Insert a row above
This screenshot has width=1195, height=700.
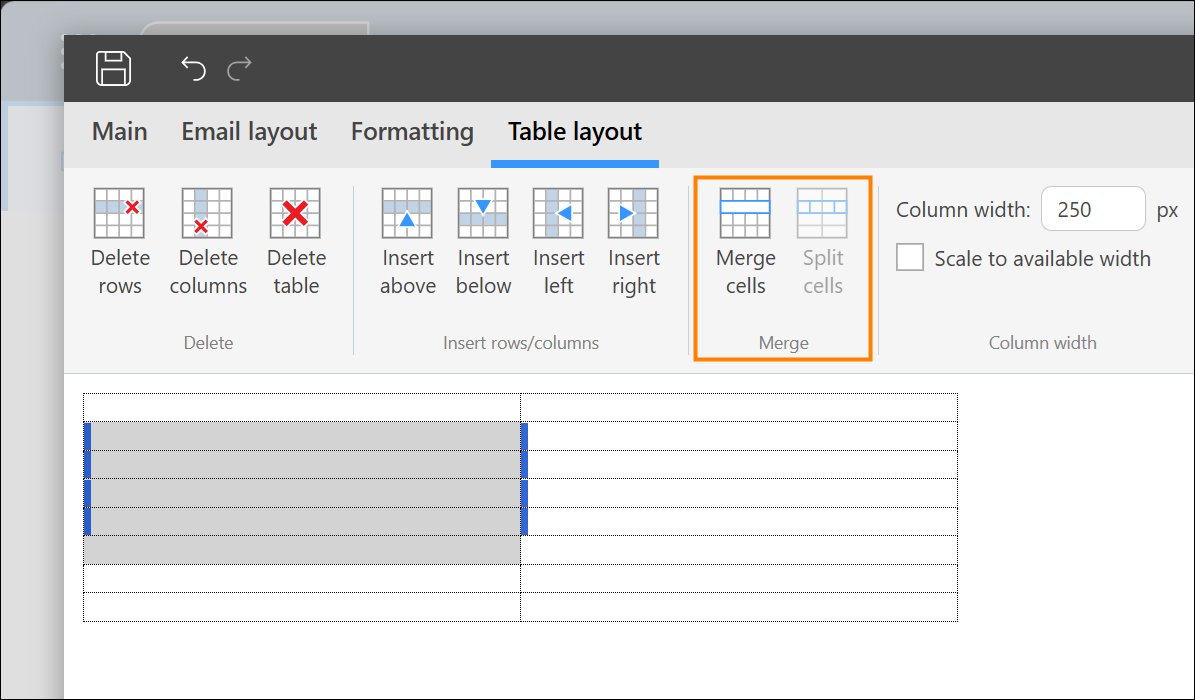[407, 242]
